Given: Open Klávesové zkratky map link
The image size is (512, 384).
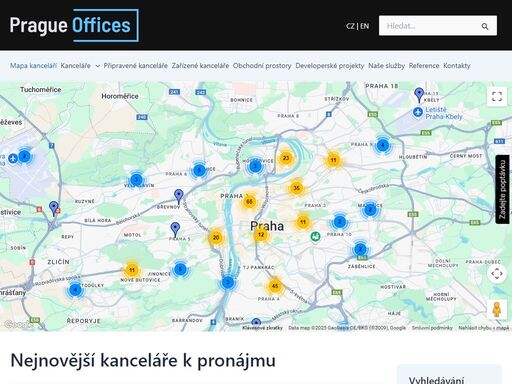Looking at the screenshot, I should (x=262, y=328).
